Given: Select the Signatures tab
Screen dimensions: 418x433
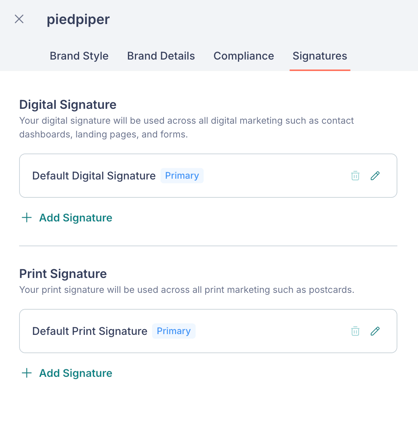Looking at the screenshot, I should pos(320,56).
